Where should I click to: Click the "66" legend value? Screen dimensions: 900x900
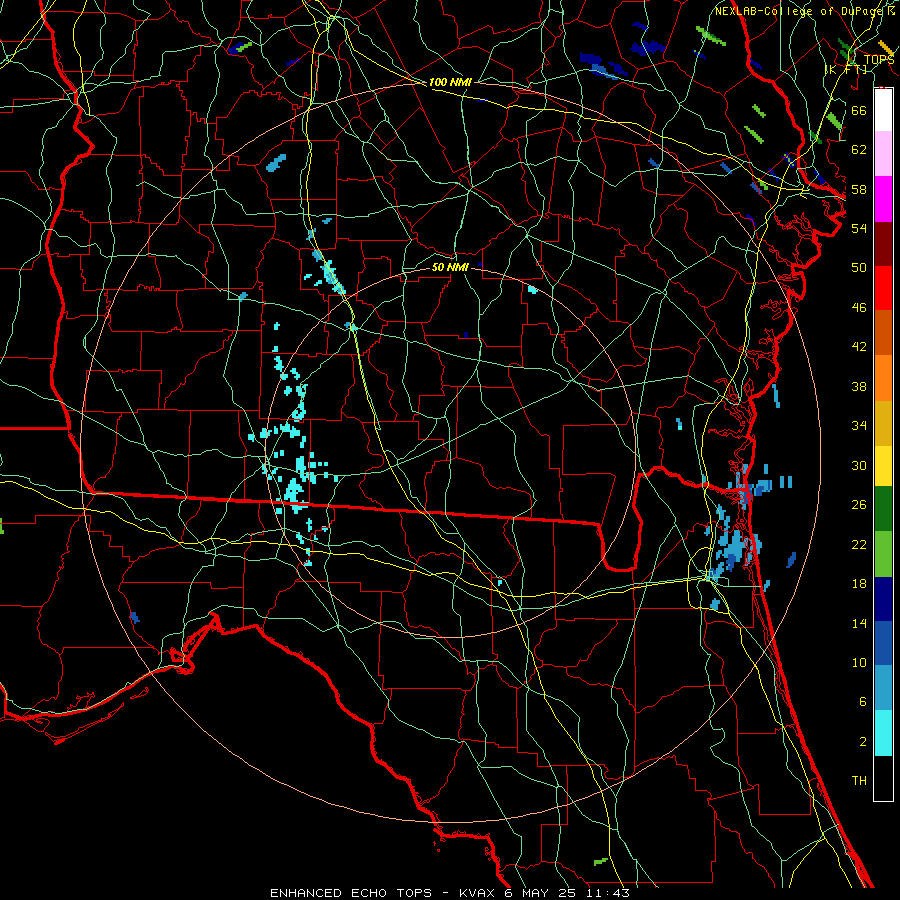859,110
